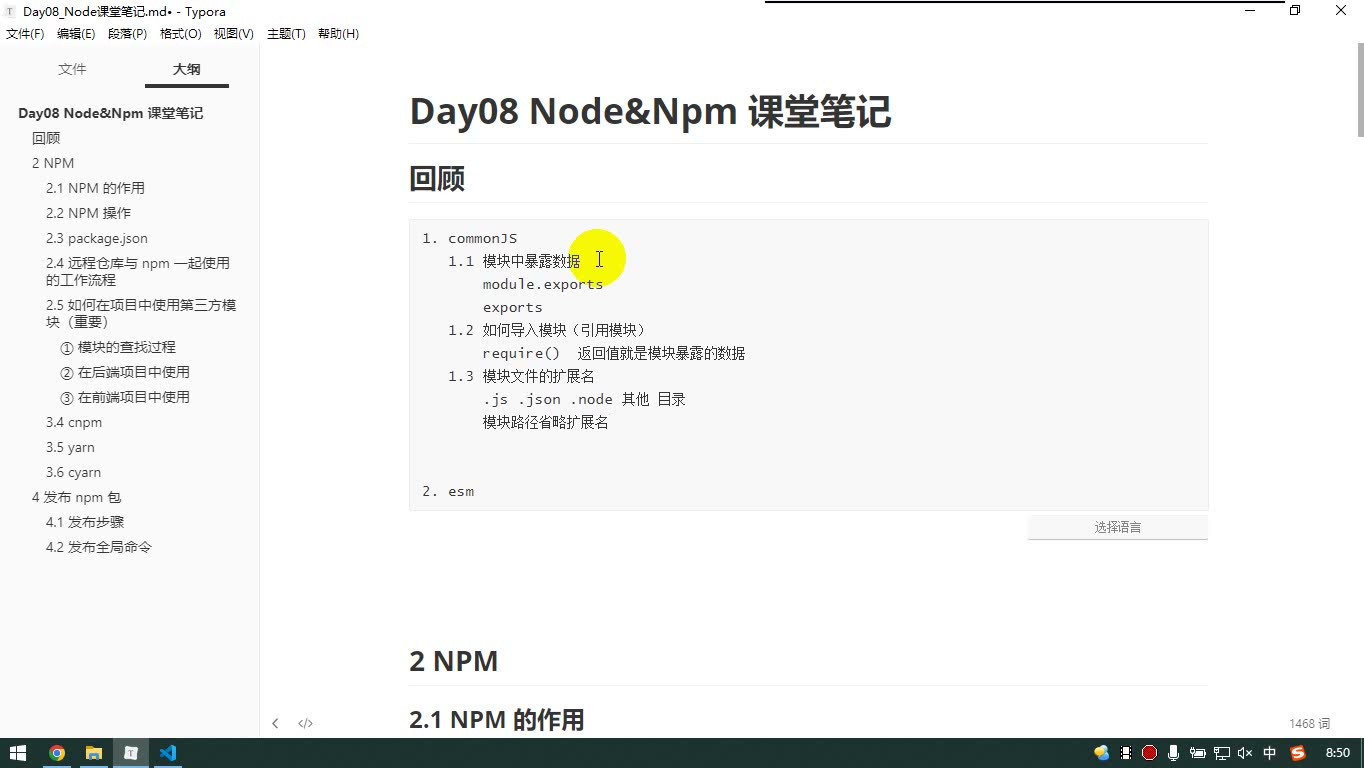Open the 视图(V) menu
The image size is (1364, 768).
(x=234, y=34)
